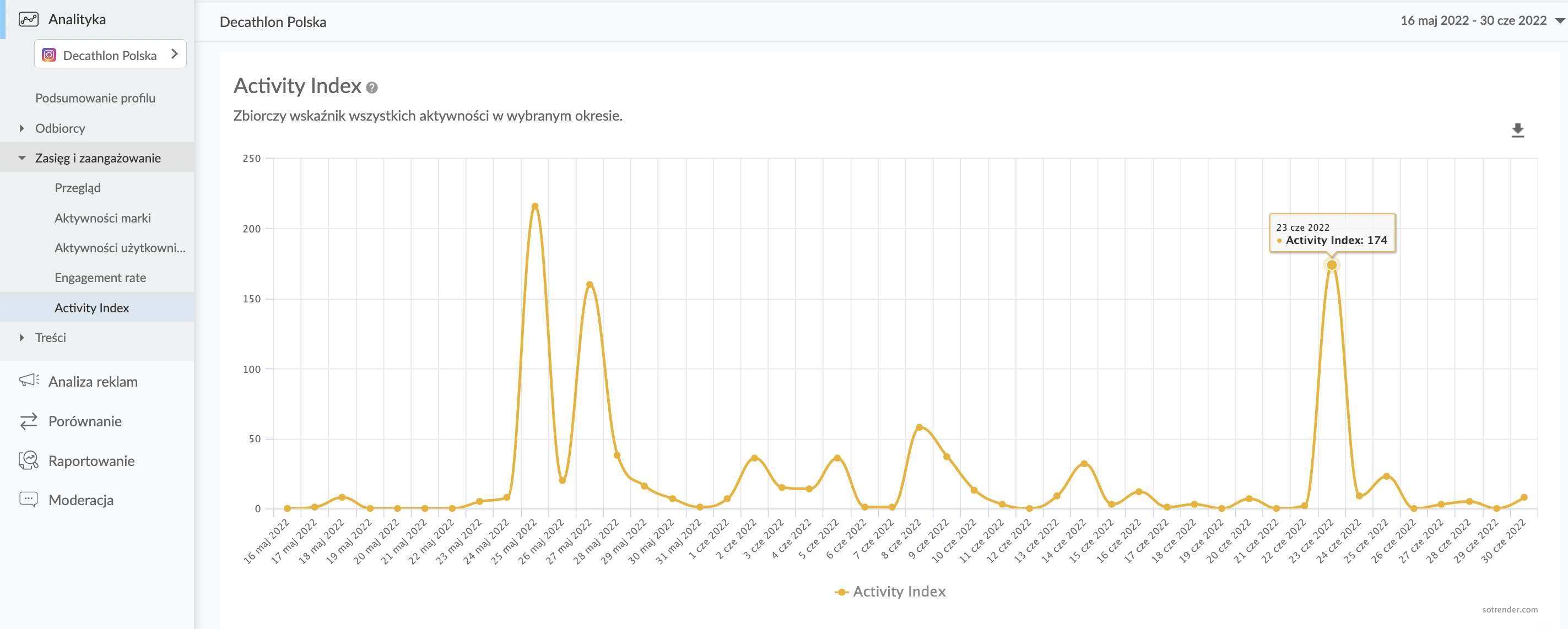Click the Instagram icon next to Decathlon Polska
This screenshot has width=1568, height=629.
[48, 56]
